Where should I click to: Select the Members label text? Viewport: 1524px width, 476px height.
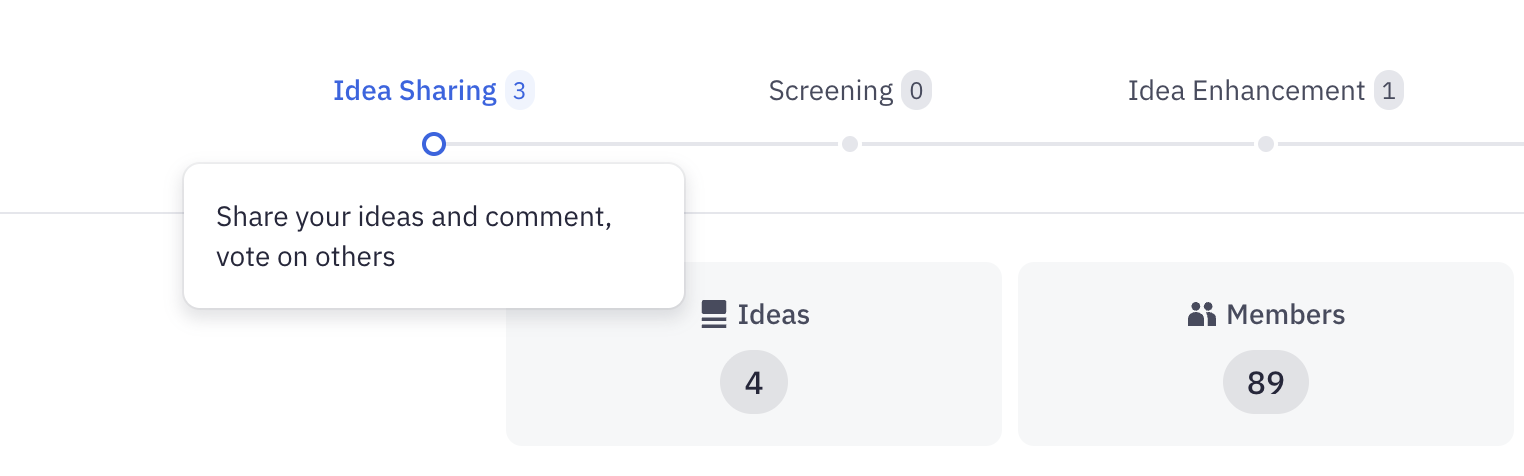1285,315
